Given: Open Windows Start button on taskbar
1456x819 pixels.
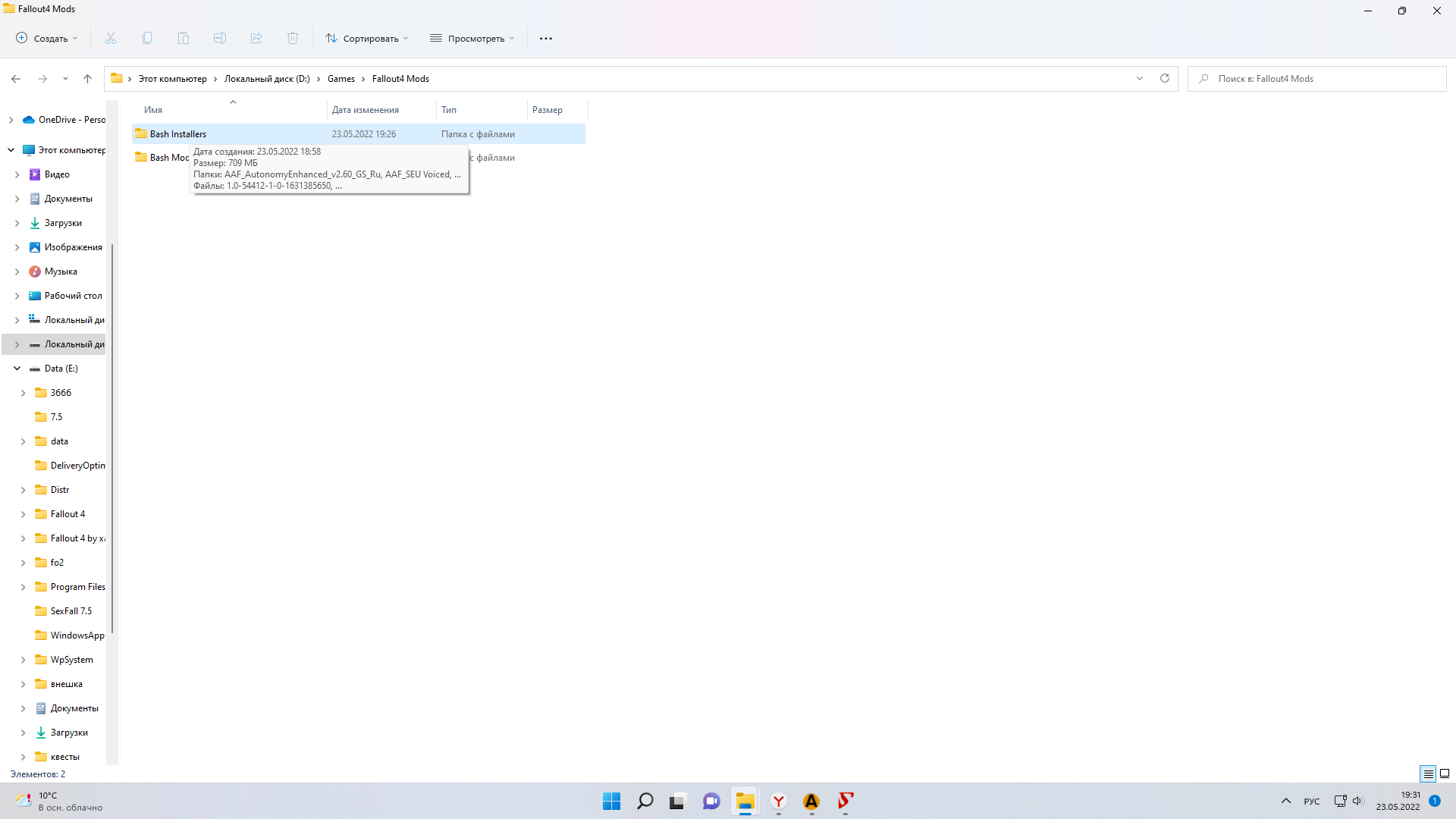Looking at the screenshot, I should (611, 801).
